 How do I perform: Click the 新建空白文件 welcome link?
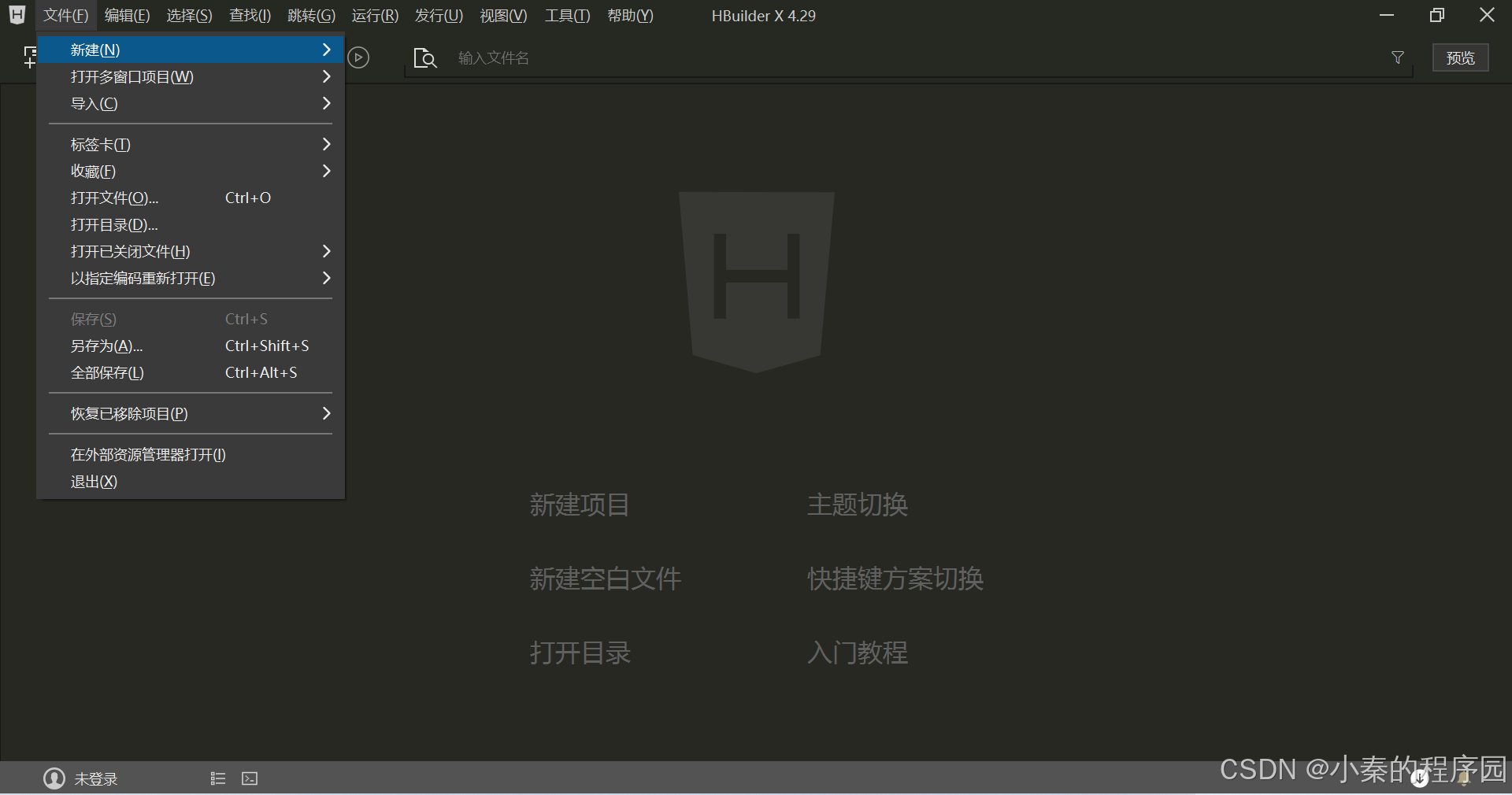click(x=605, y=579)
